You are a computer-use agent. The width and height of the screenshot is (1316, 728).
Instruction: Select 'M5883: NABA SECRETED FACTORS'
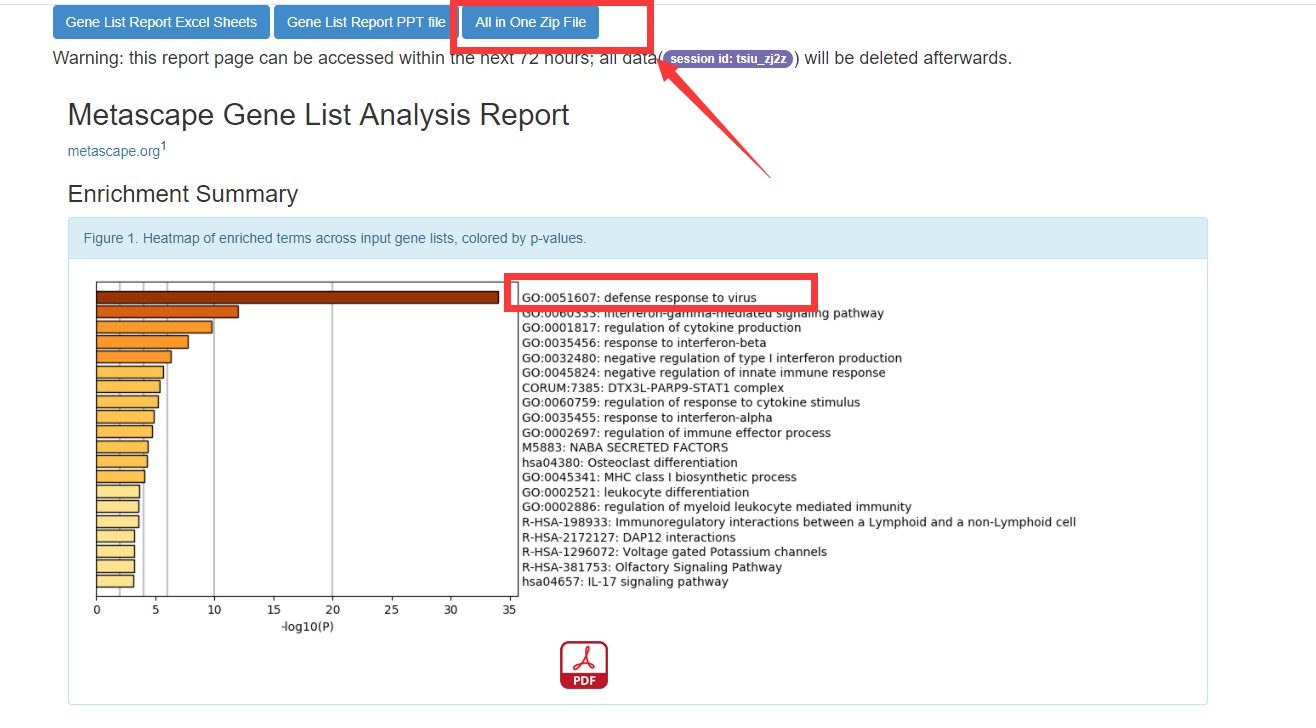click(x=625, y=447)
